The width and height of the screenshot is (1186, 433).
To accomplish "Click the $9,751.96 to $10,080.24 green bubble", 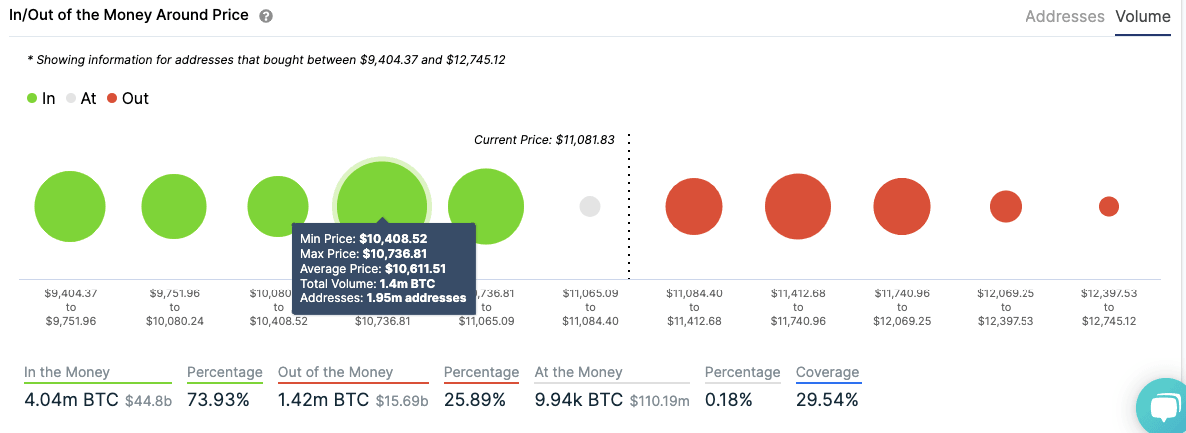I will coord(174,208).
